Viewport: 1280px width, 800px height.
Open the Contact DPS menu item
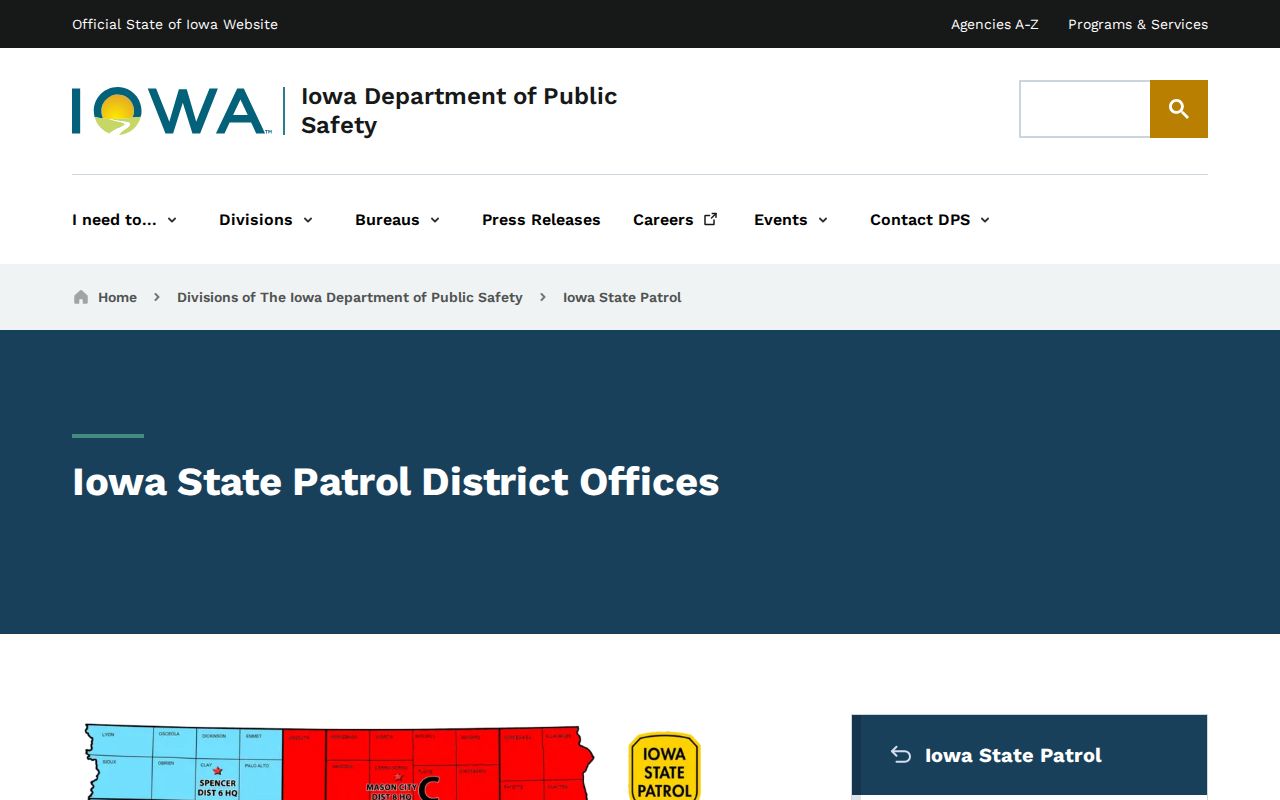[920, 220]
